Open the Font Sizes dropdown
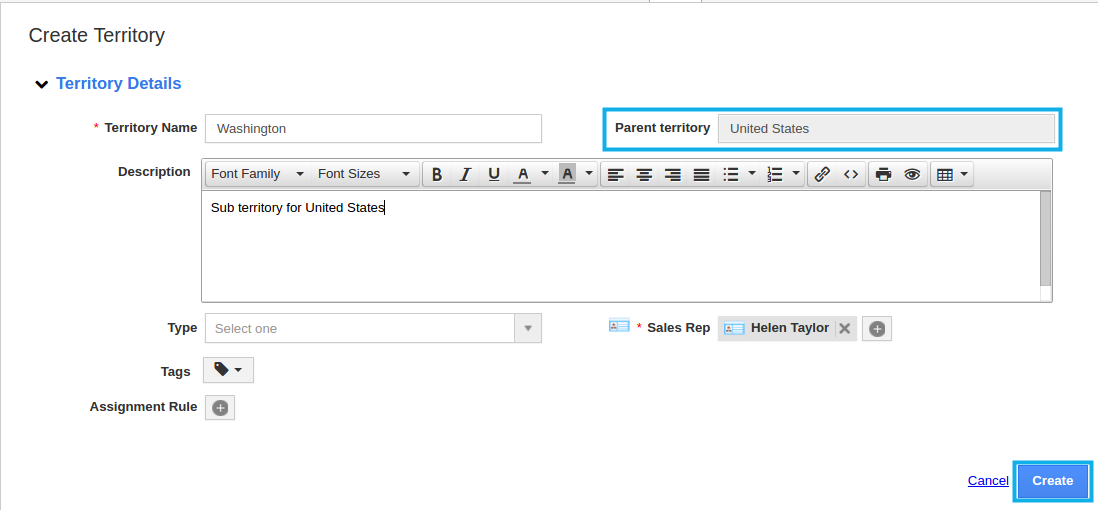 (364, 174)
